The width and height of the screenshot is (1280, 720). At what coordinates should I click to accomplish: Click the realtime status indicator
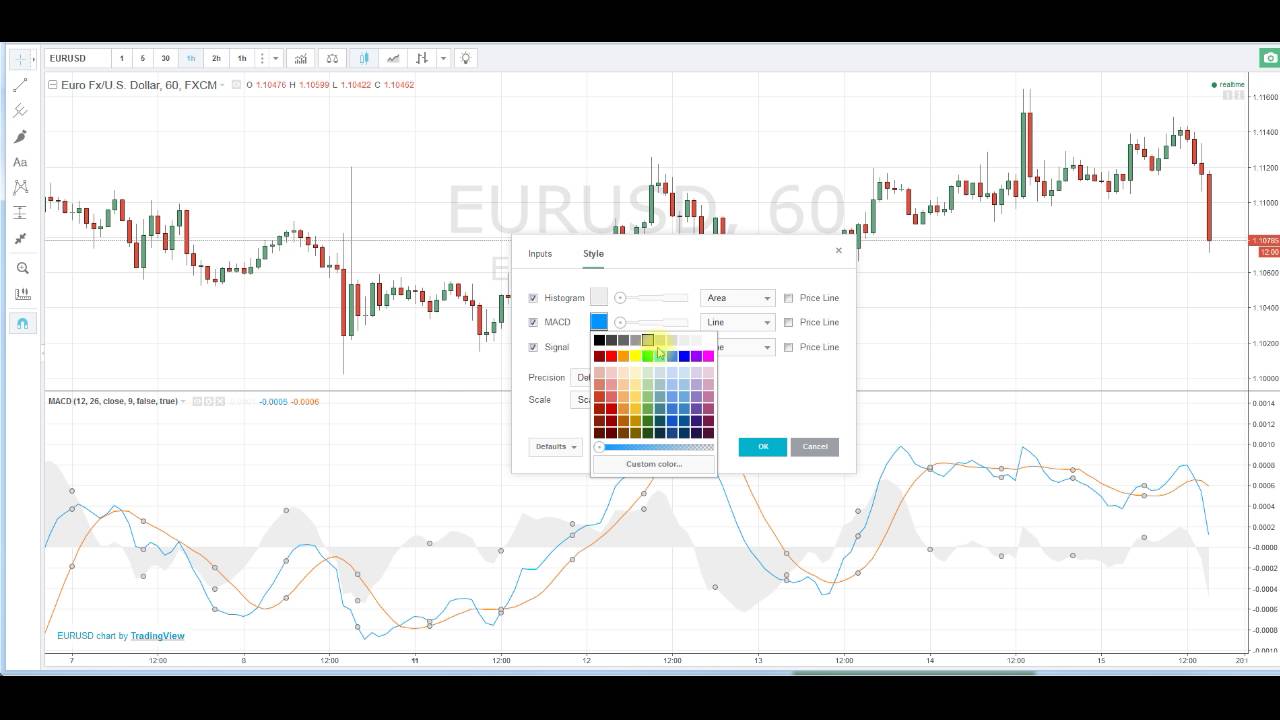click(x=1228, y=85)
